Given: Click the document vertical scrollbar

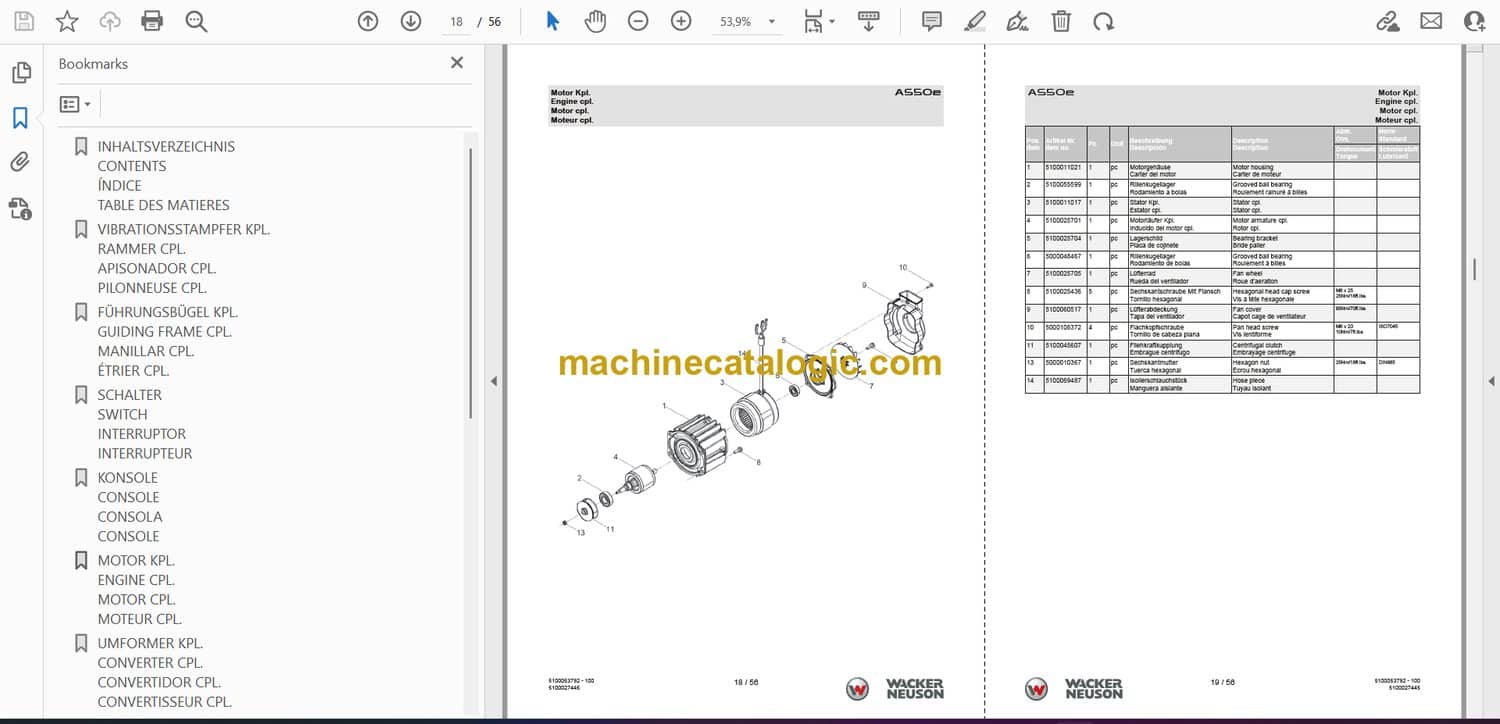Looking at the screenshot, I should [x=1474, y=269].
